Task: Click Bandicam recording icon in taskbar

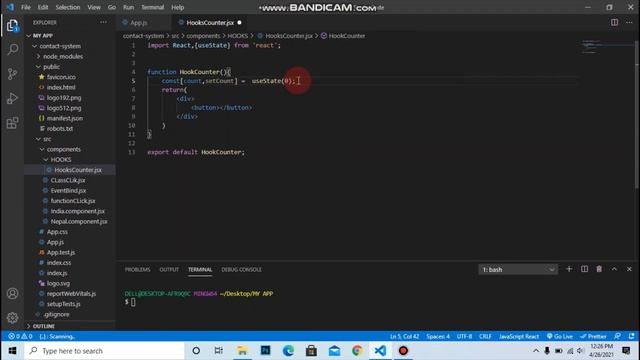Action: coord(403,351)
